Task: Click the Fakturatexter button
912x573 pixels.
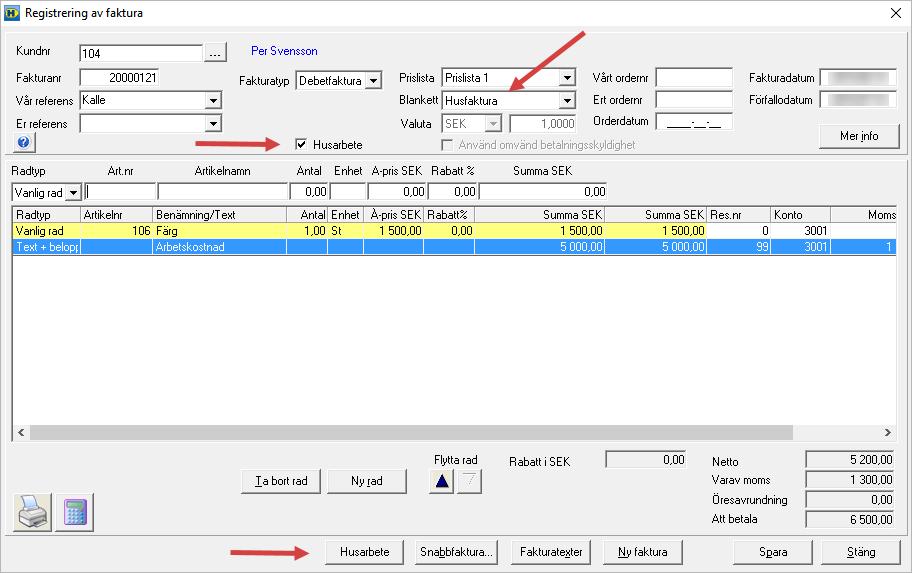Action: [x=551, y=552]
